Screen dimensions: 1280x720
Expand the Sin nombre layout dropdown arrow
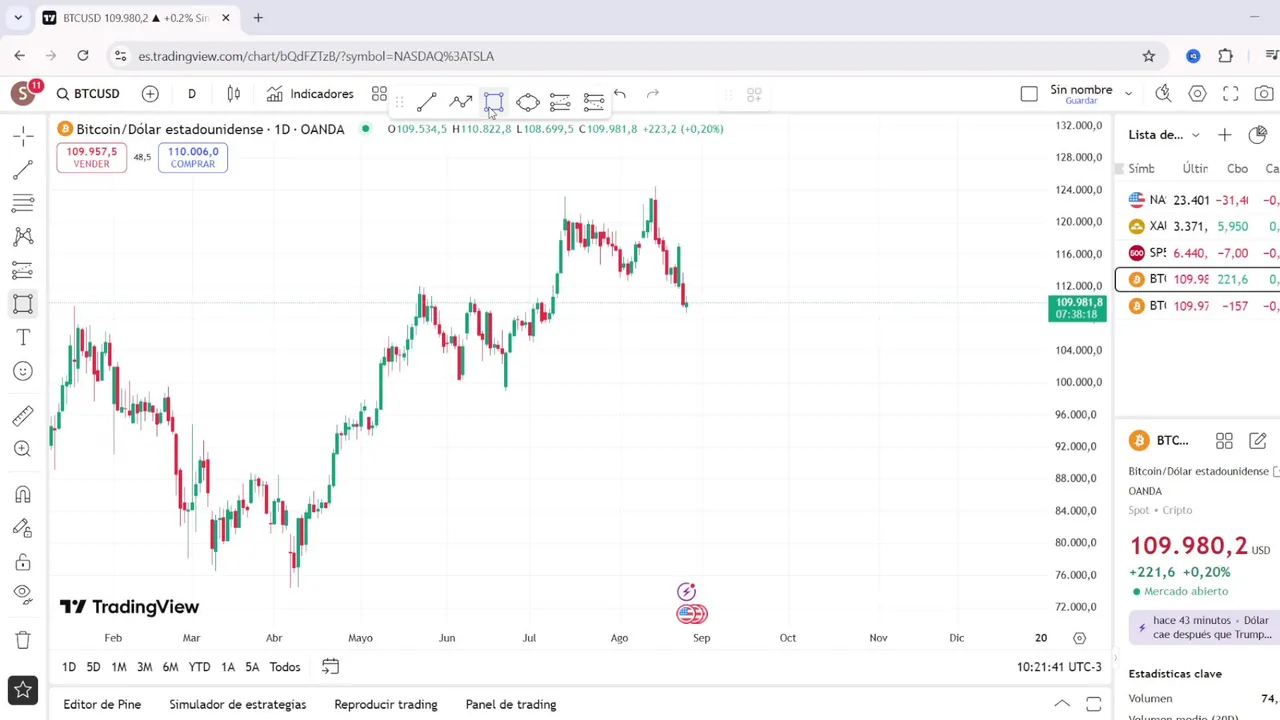coord(1128,94)
